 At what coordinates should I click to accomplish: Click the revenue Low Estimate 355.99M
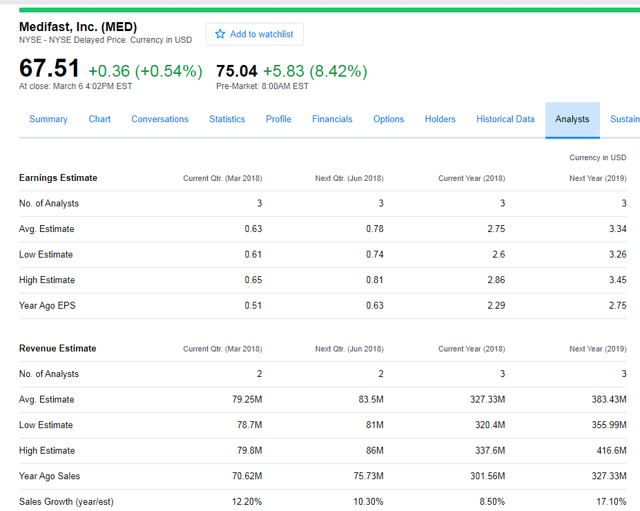609,425
